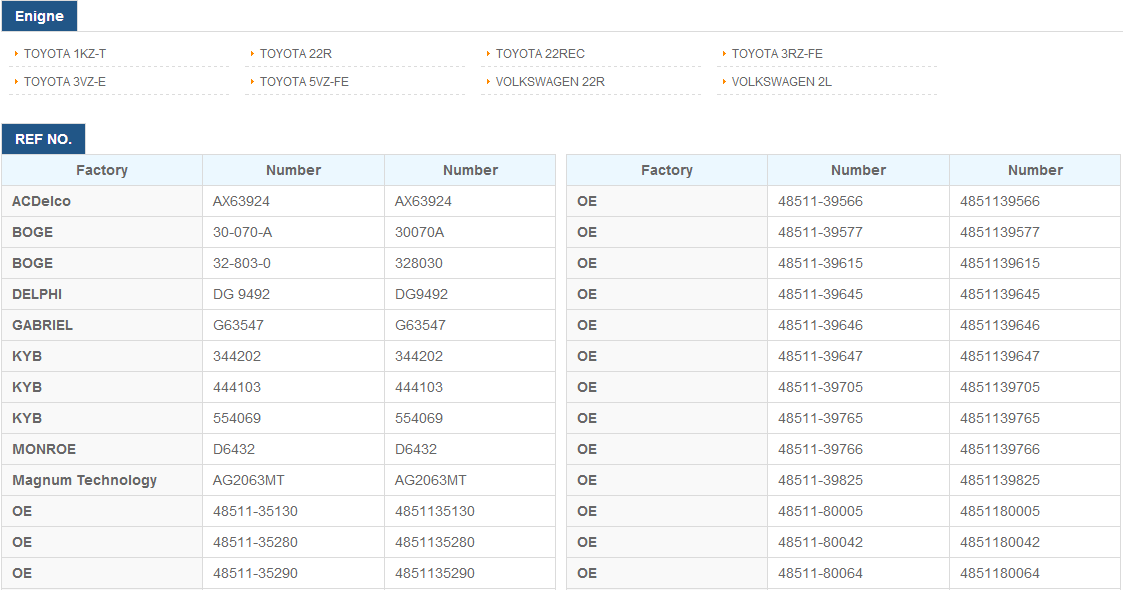Viewport: 1124px width, 590px height.
Task: Click D6432 in the second number column
Action: [x=470, y=449]
